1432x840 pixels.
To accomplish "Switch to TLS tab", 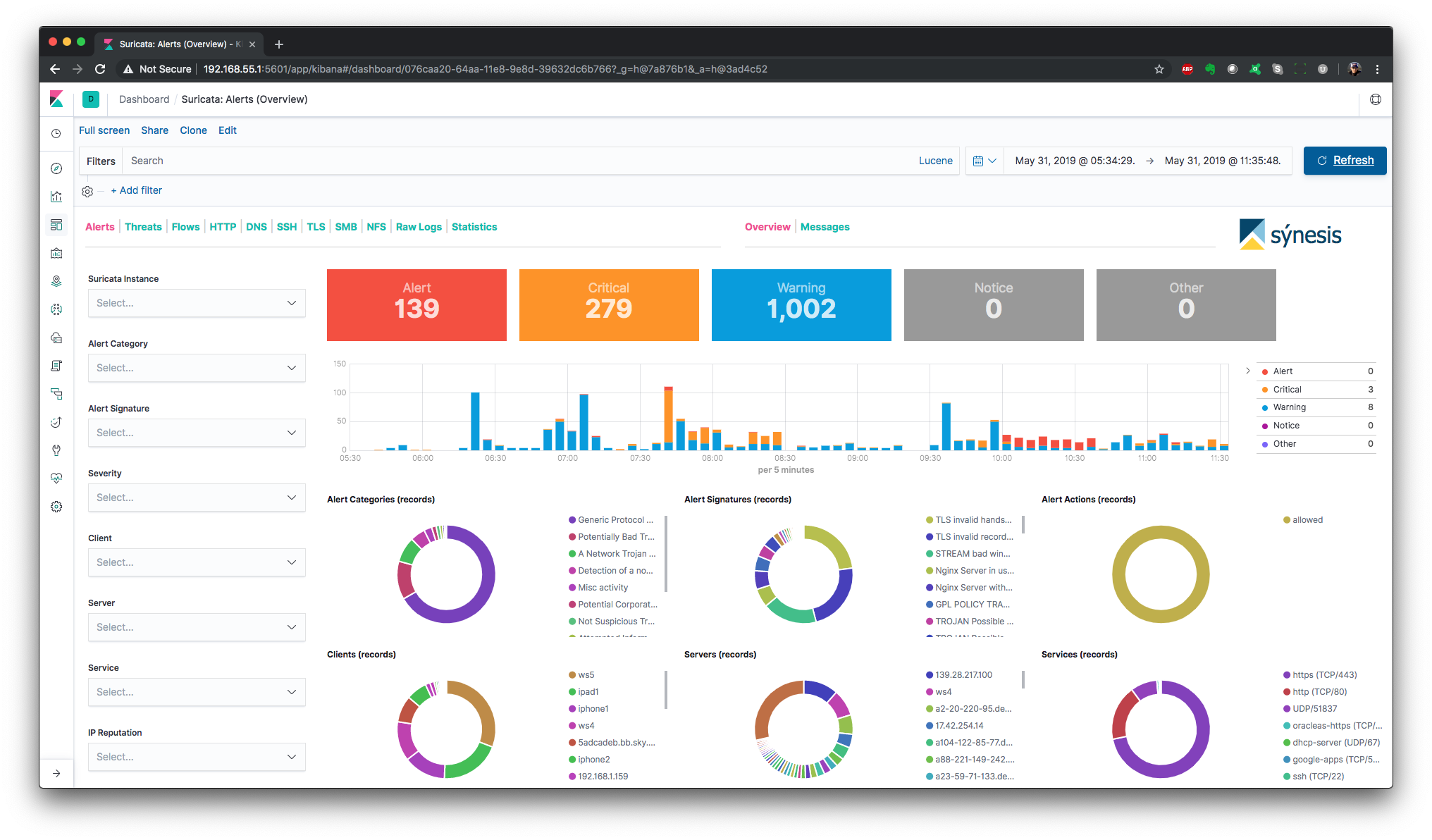I will [316, 227].
